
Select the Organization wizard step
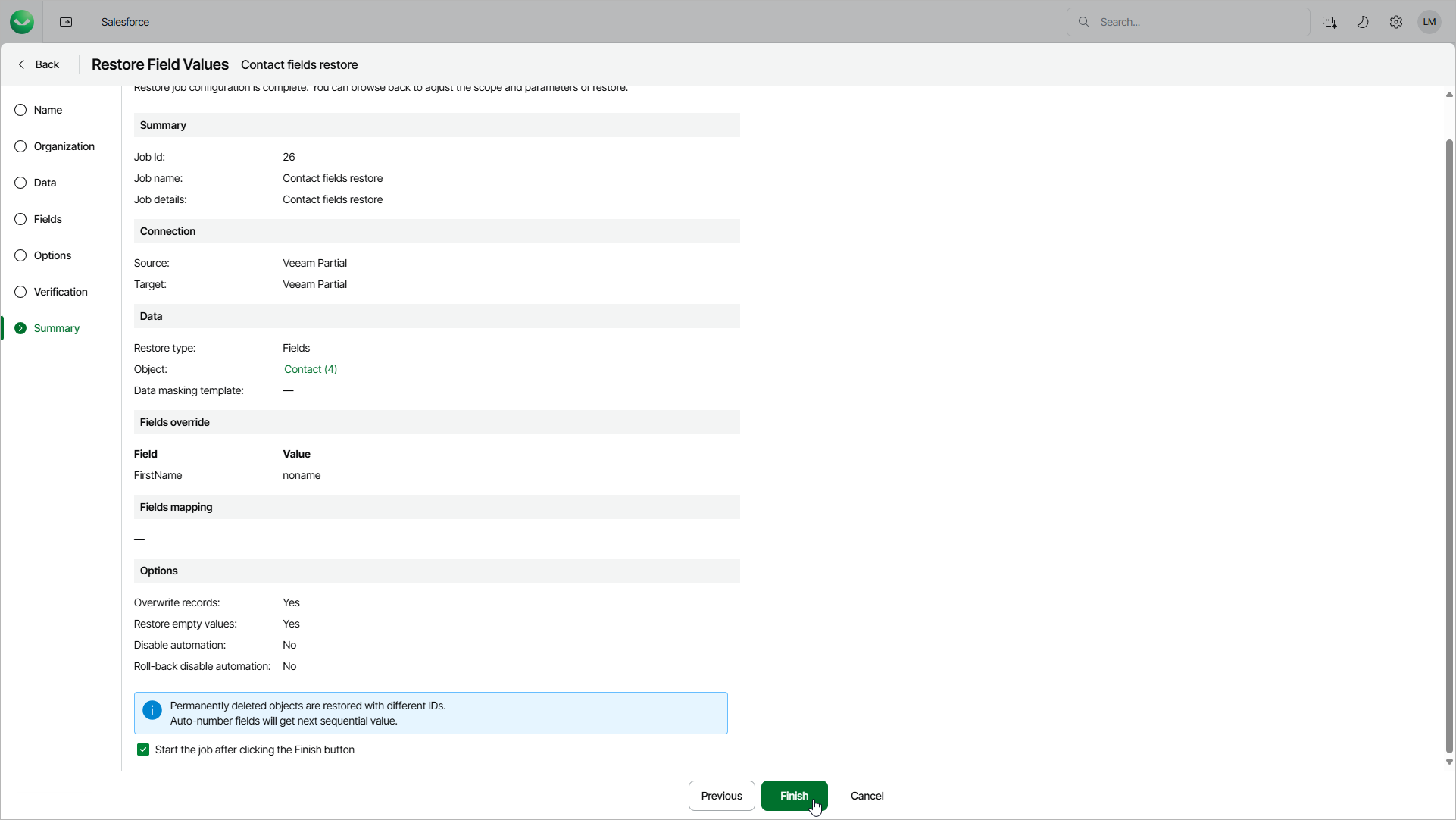[x=64, y=146]
